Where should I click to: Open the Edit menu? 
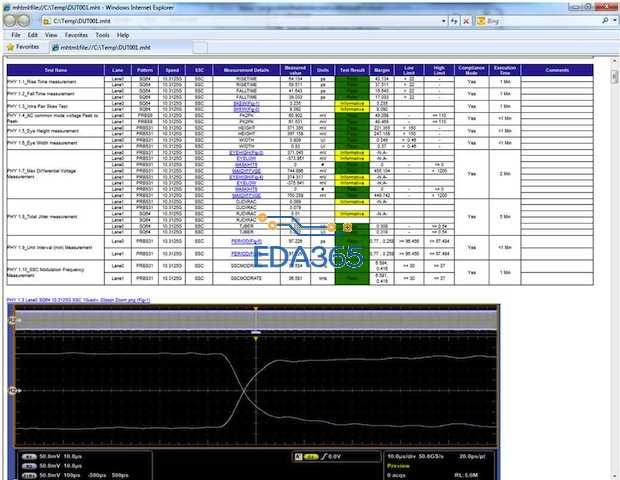pos(32,35)
